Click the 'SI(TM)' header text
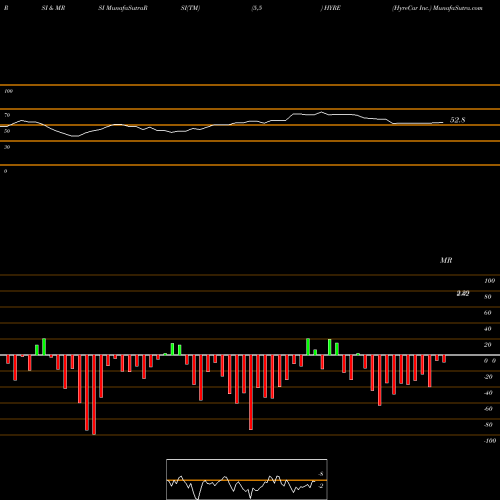 (190, 8)
